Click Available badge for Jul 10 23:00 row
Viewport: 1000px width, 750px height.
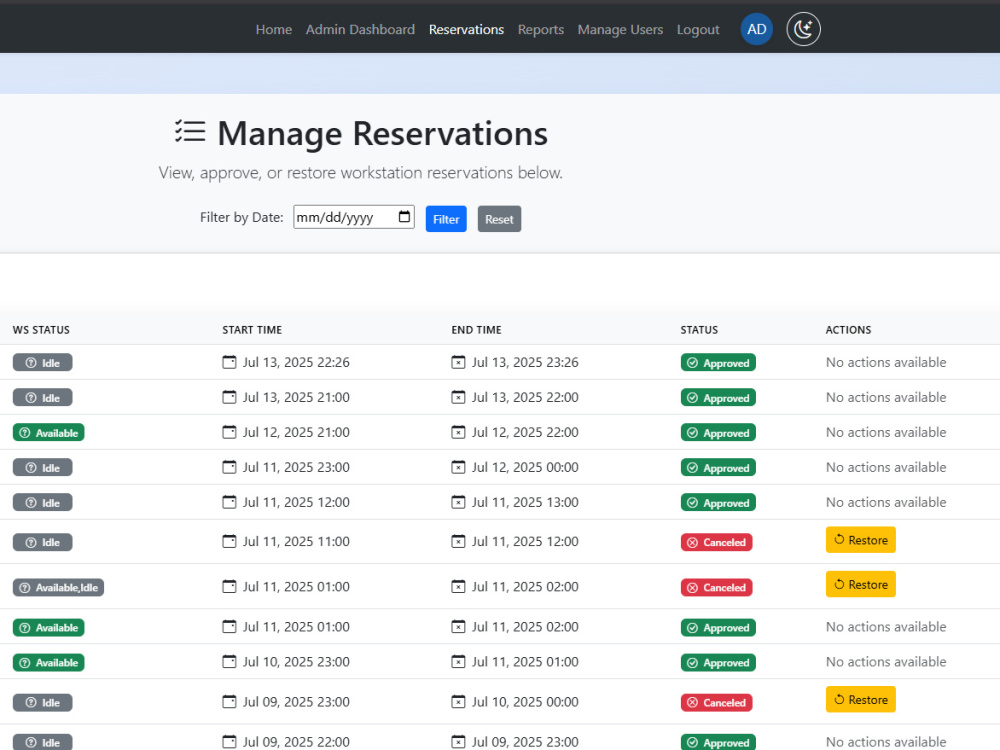click(x=48, y=663)
